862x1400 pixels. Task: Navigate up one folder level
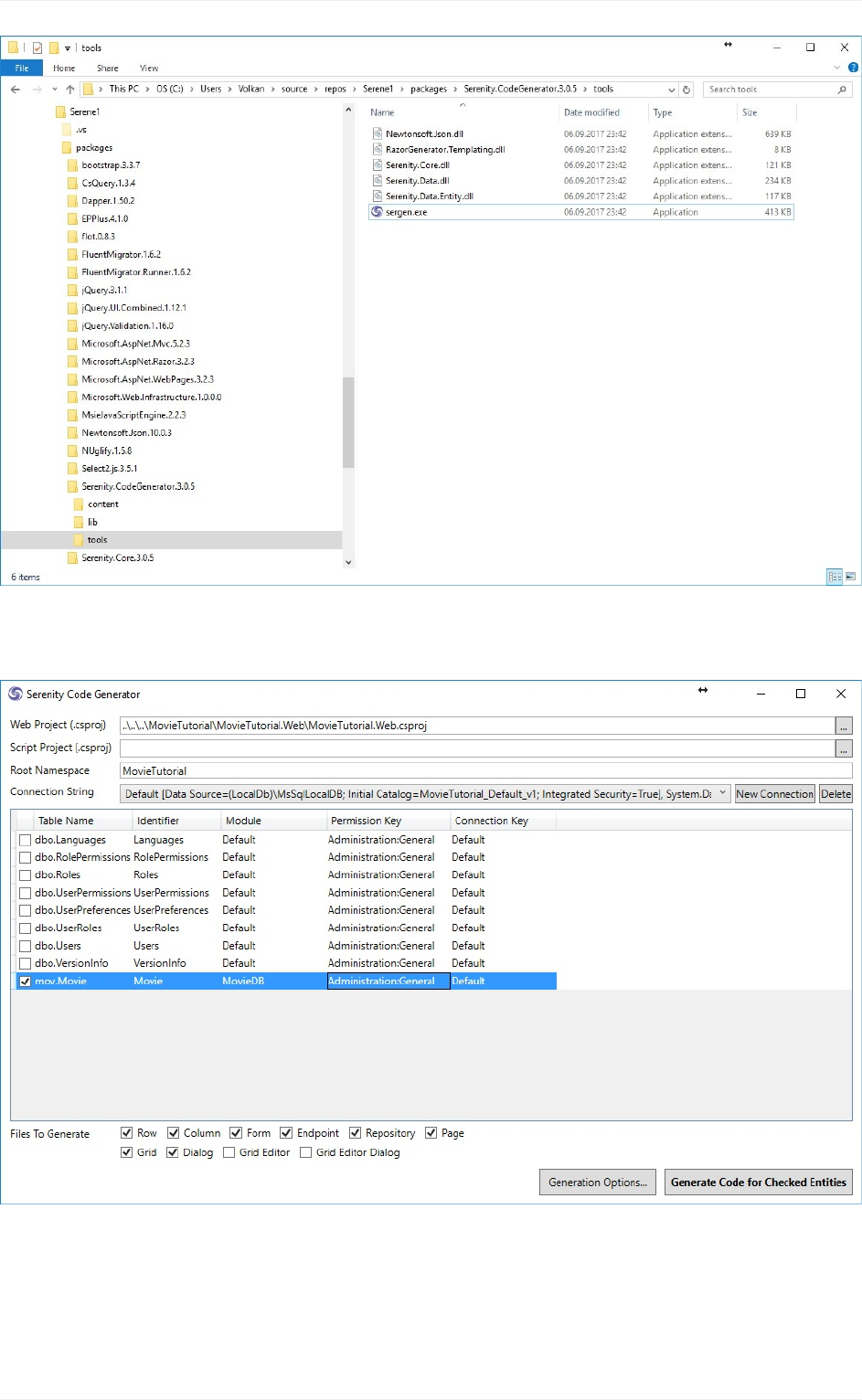(x=70, y=90)
